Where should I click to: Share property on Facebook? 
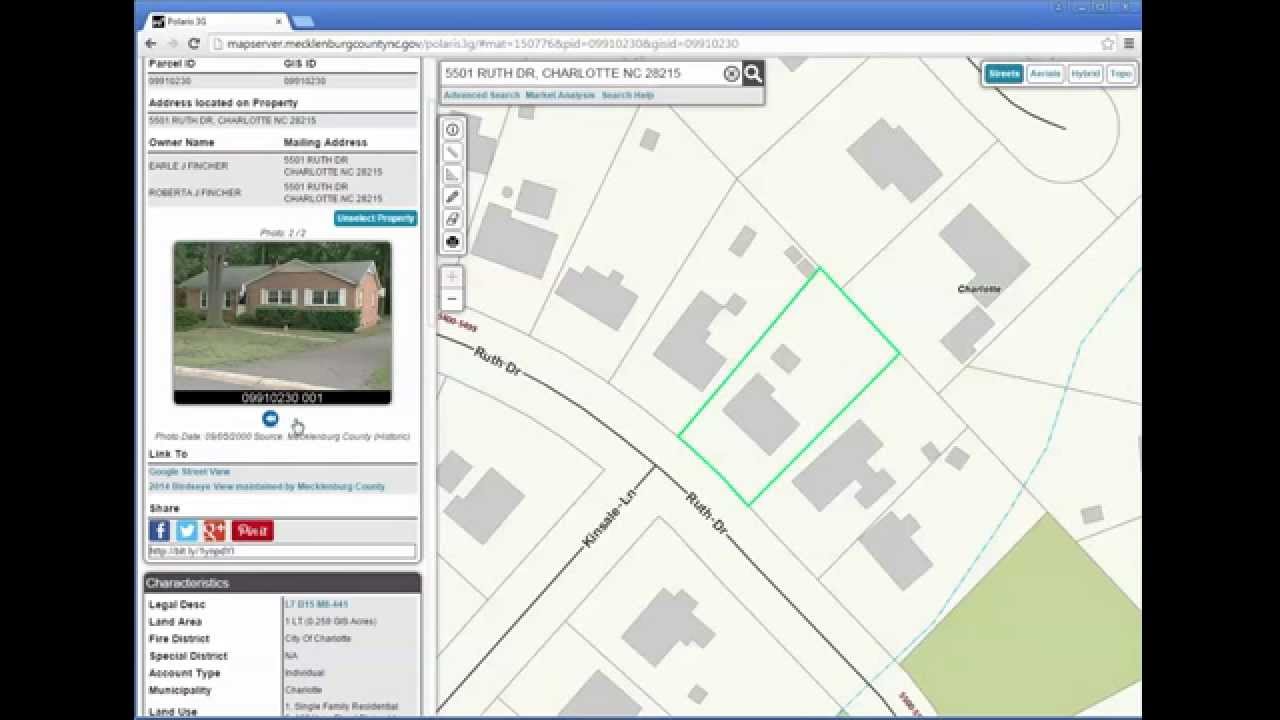(159, 530)
